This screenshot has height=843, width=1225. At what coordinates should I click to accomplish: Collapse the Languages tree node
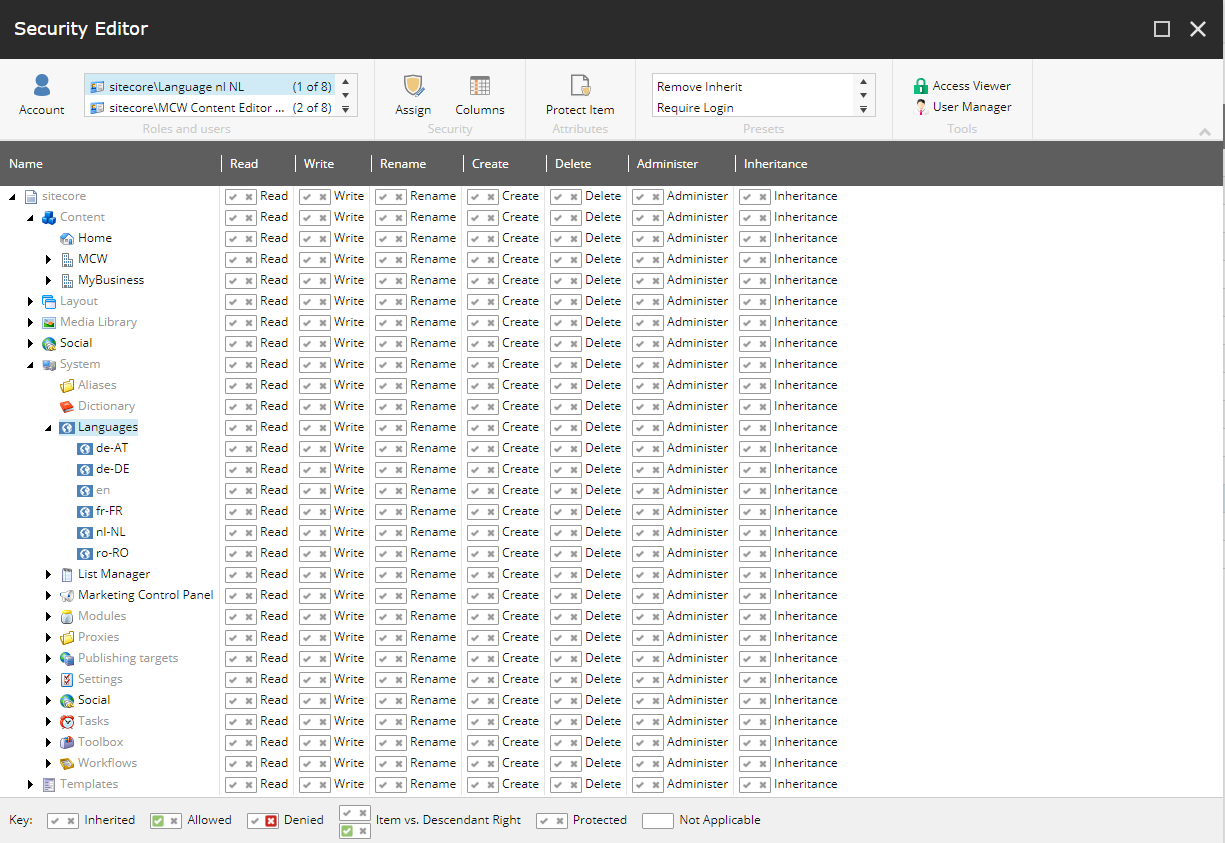point(48,428)
